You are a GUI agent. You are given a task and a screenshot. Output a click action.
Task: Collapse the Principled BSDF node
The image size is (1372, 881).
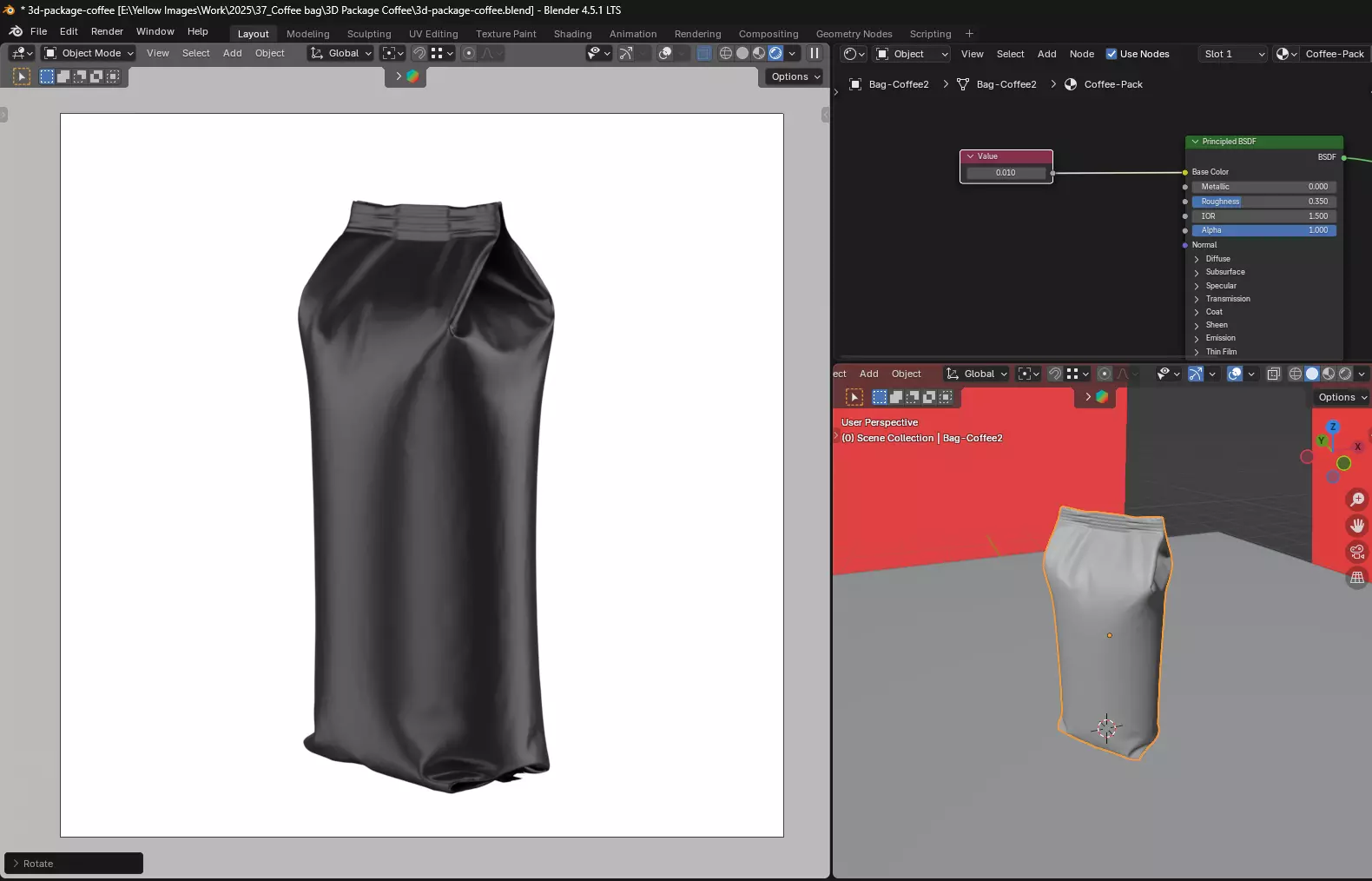[x=1195, y=142]
